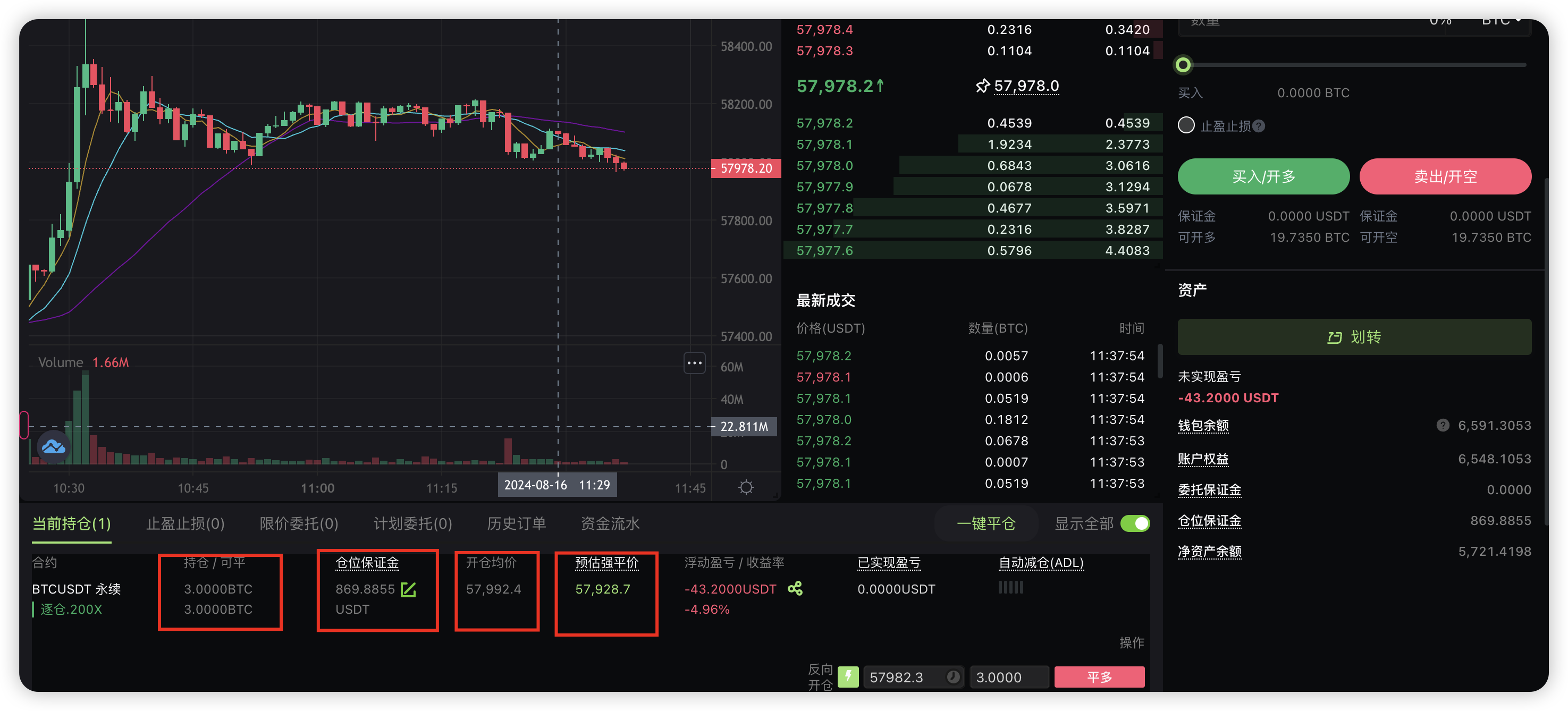This screenshot has width=1568, height=711.
Task: Click the 2024-08-16 11:29 time marker on the chart
Action: point(557,485)
